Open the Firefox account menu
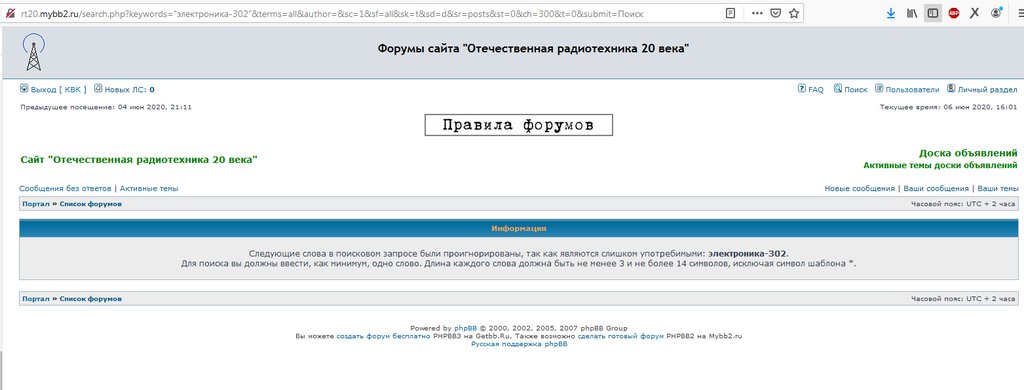This screenshot has height=390, width=1024. coord(996,12)
